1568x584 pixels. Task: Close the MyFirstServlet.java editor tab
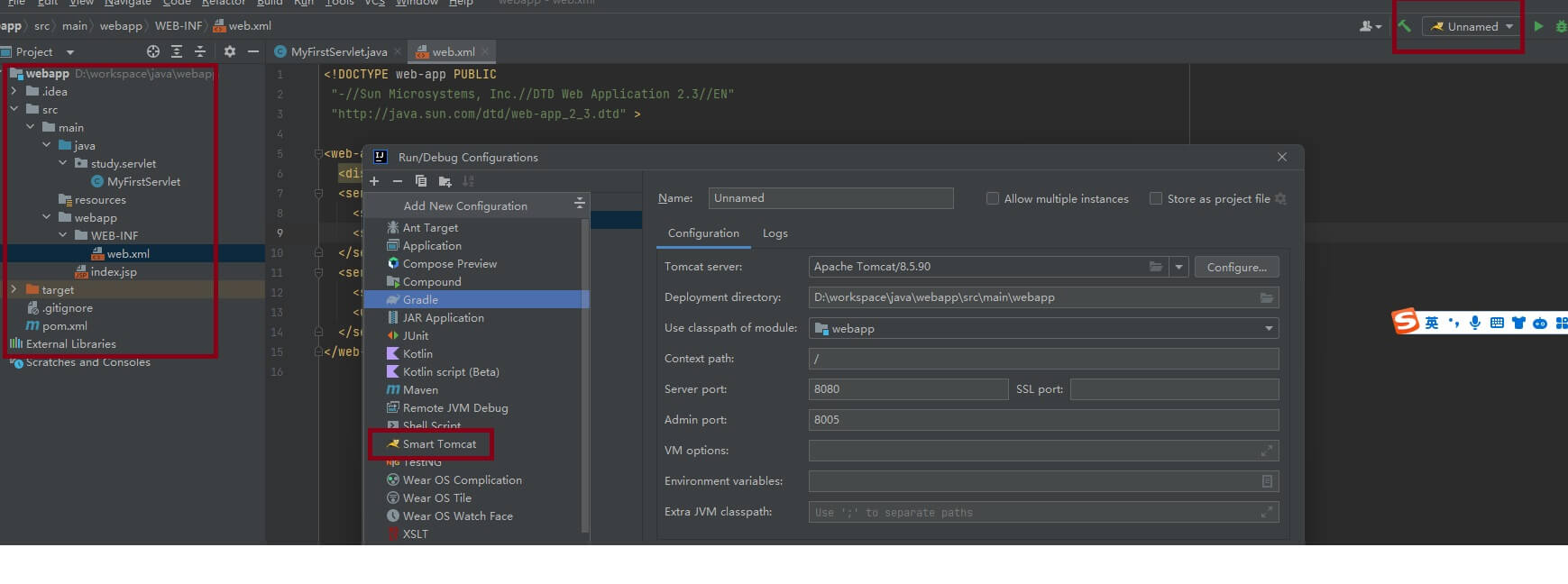(398, 51)
